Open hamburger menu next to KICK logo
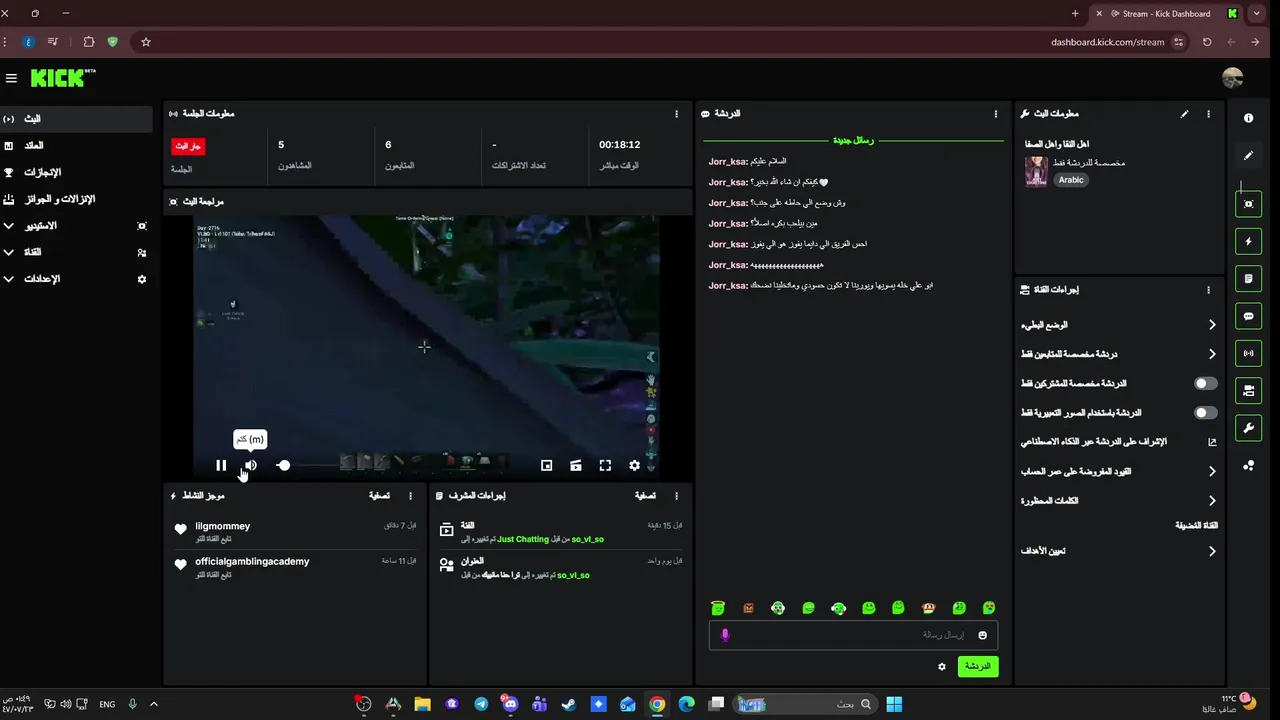1280x720 pixels. point(11,78)
